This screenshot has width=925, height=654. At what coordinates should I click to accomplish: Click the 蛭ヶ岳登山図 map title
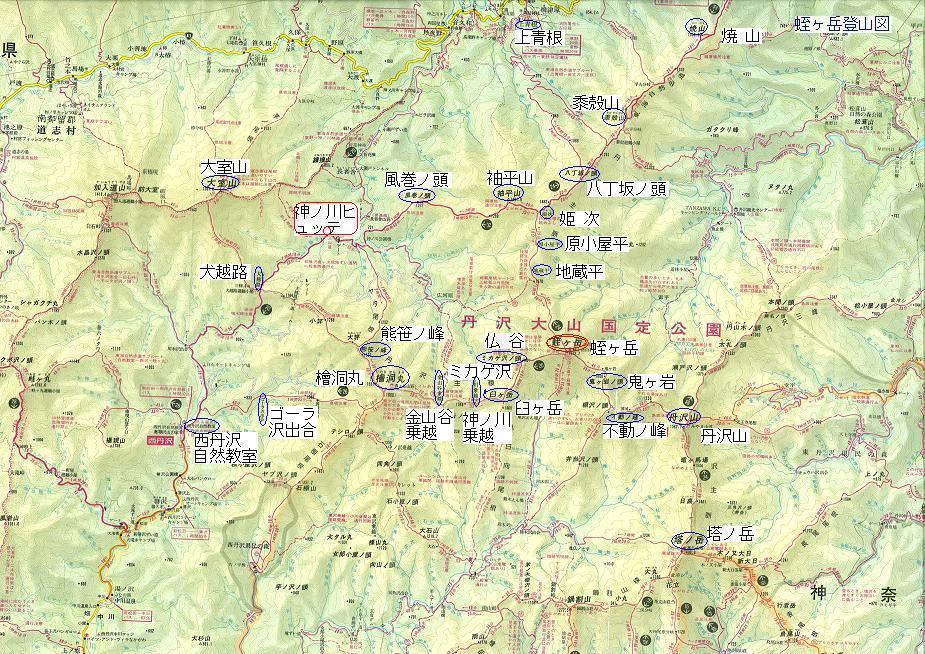click(842, 24)
